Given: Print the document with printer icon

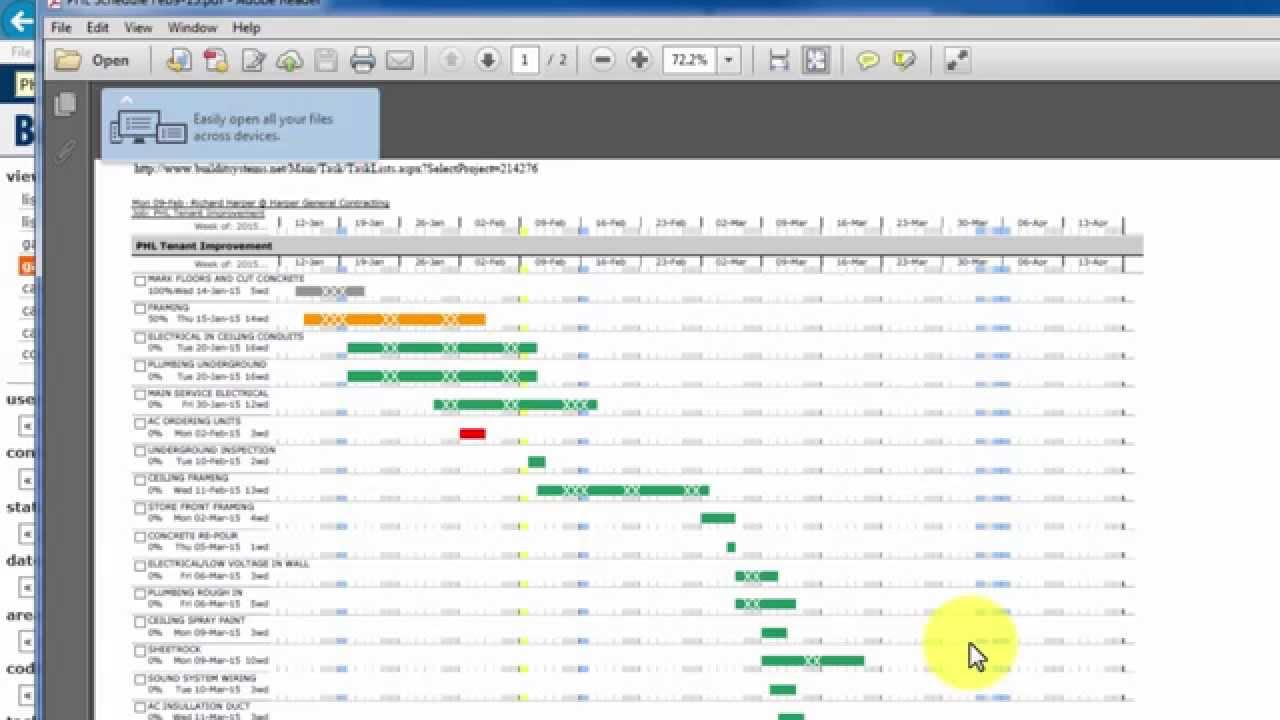Looking at the screenshot, I should [x=362, y=60].
